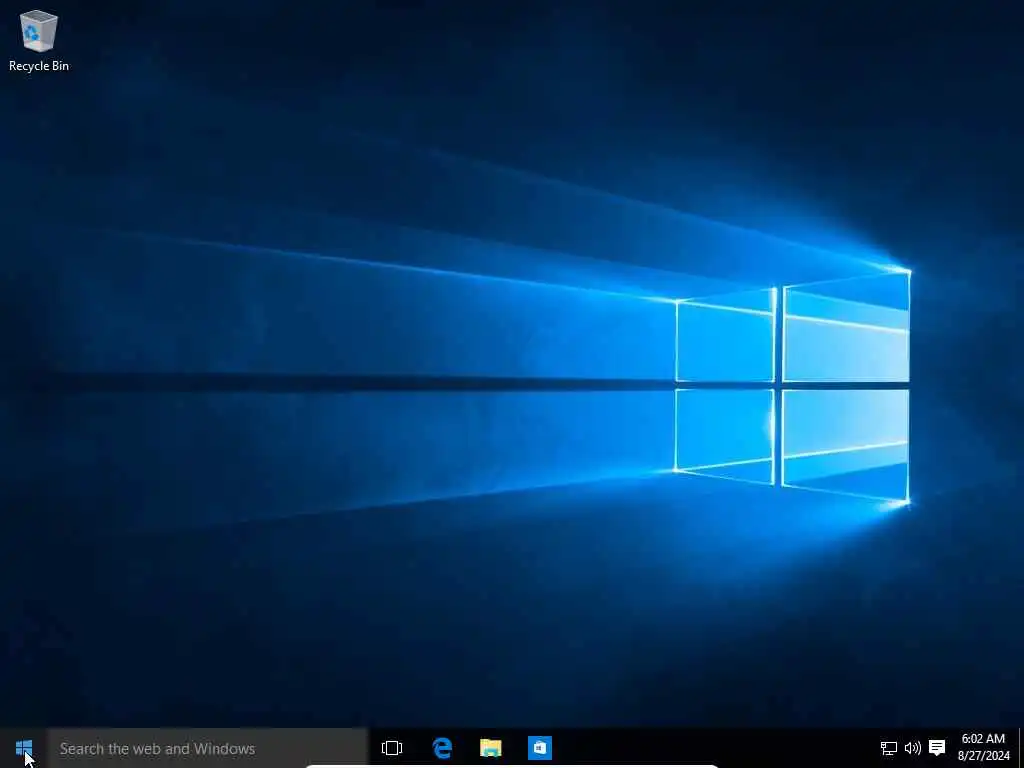
Task: Open the clock showing 6:02 AM
Action: point(984,748)
